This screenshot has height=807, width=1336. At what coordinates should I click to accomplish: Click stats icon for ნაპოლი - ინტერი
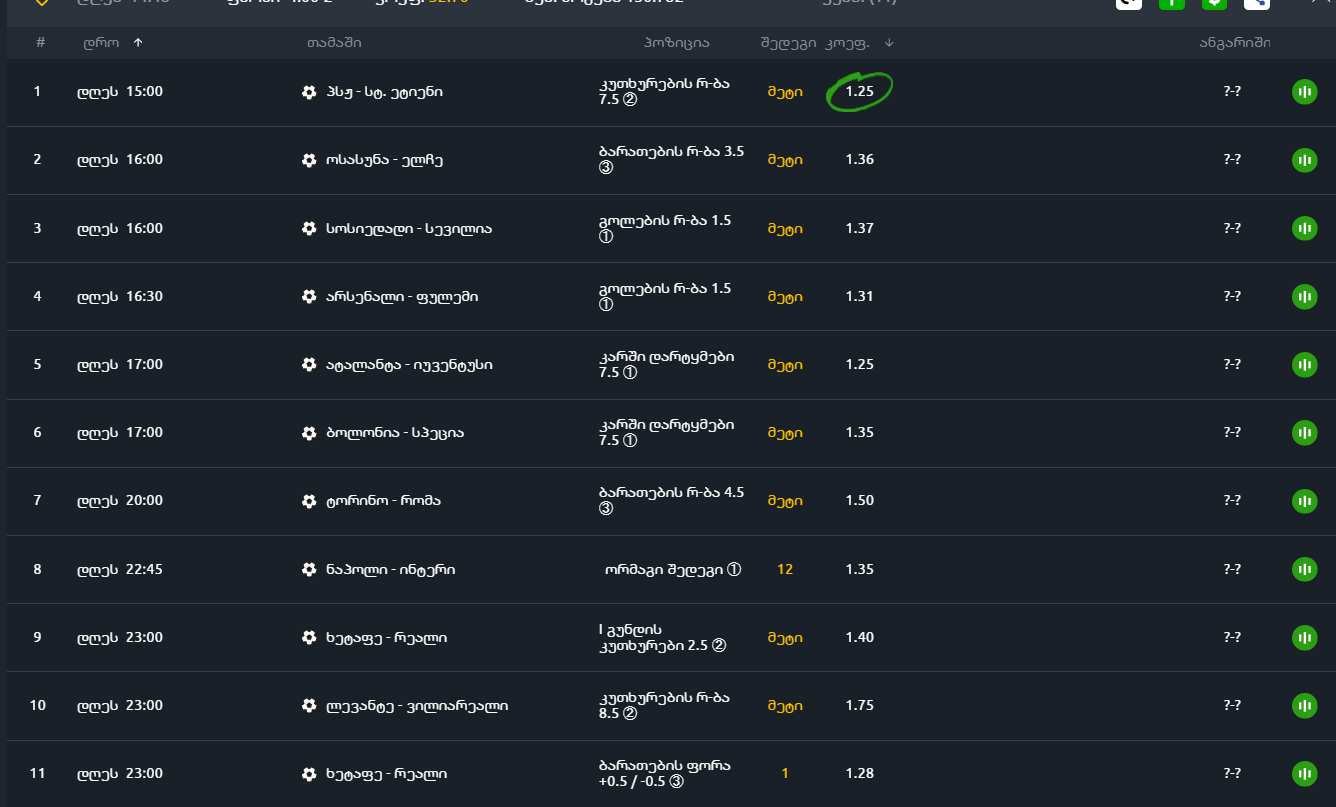click(1304, 569)
